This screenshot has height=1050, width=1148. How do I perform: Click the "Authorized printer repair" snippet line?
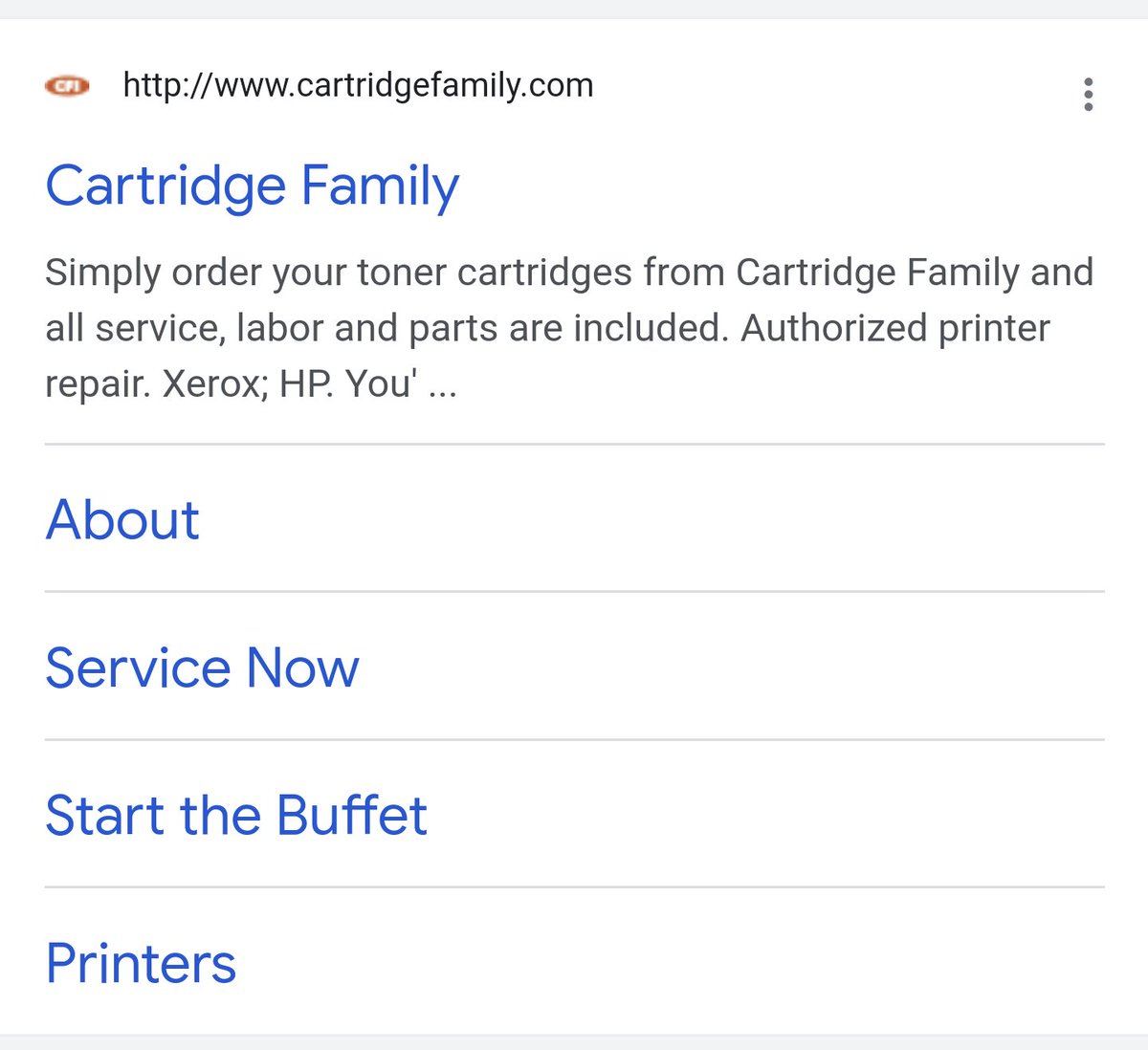pos(895,328)
